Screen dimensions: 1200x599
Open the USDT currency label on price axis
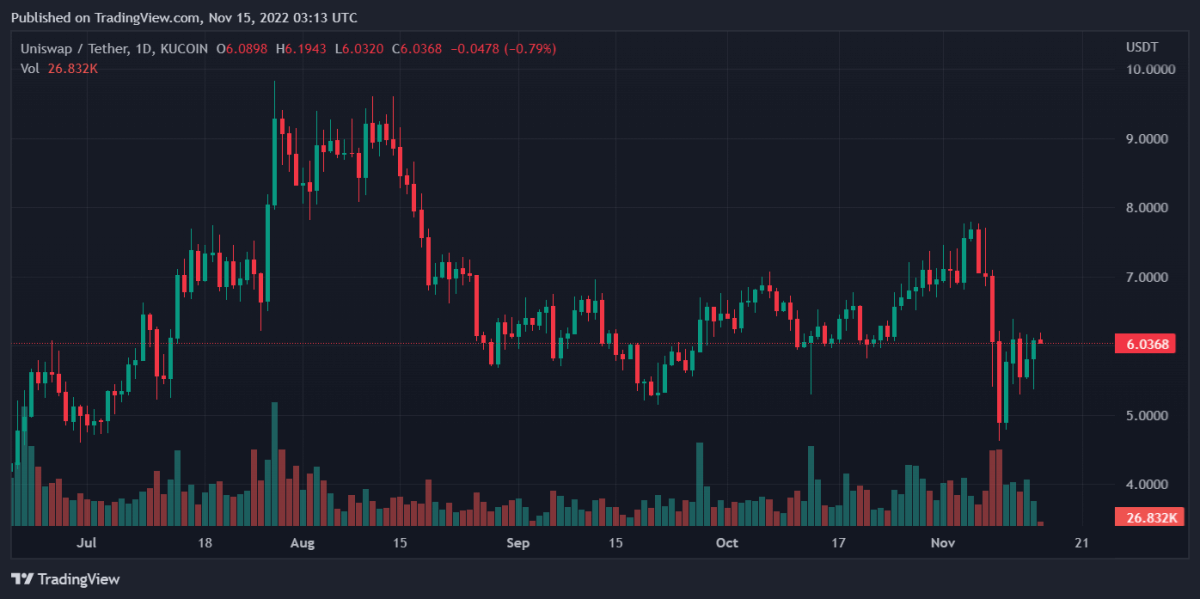(1140, 48)
